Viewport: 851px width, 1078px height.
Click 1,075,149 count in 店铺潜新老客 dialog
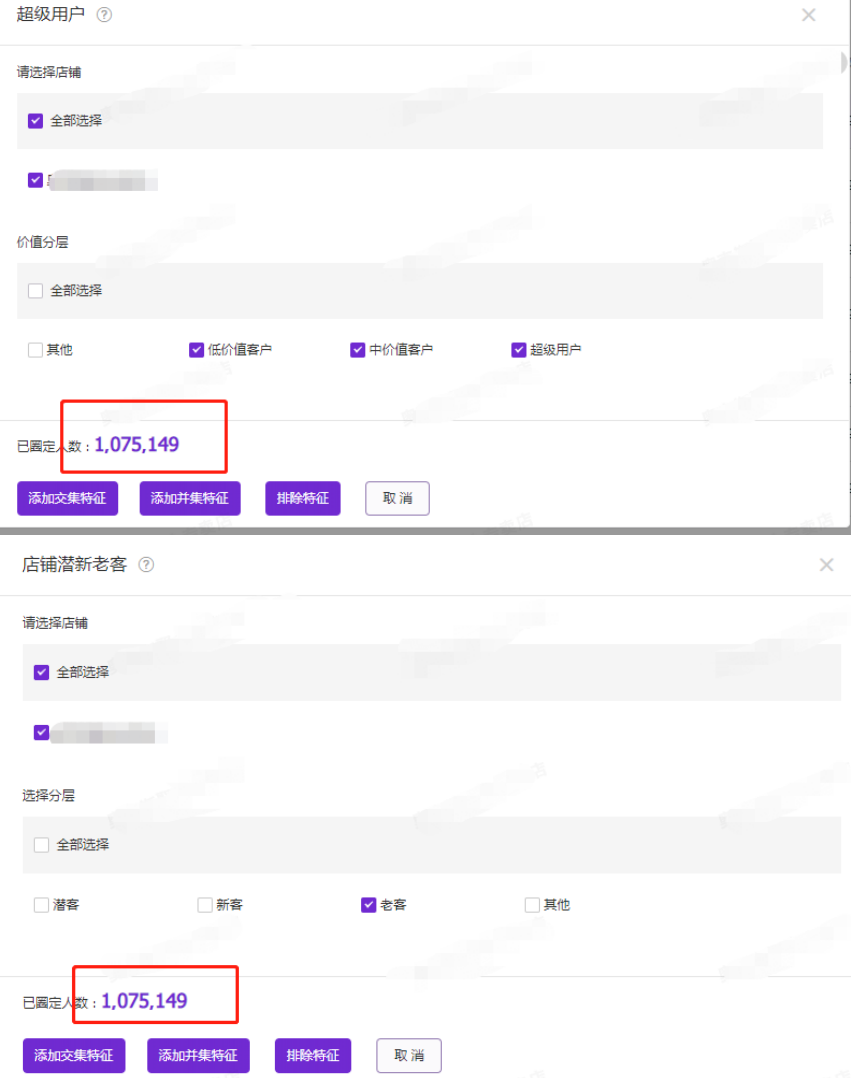click(x=144, y=1001)
